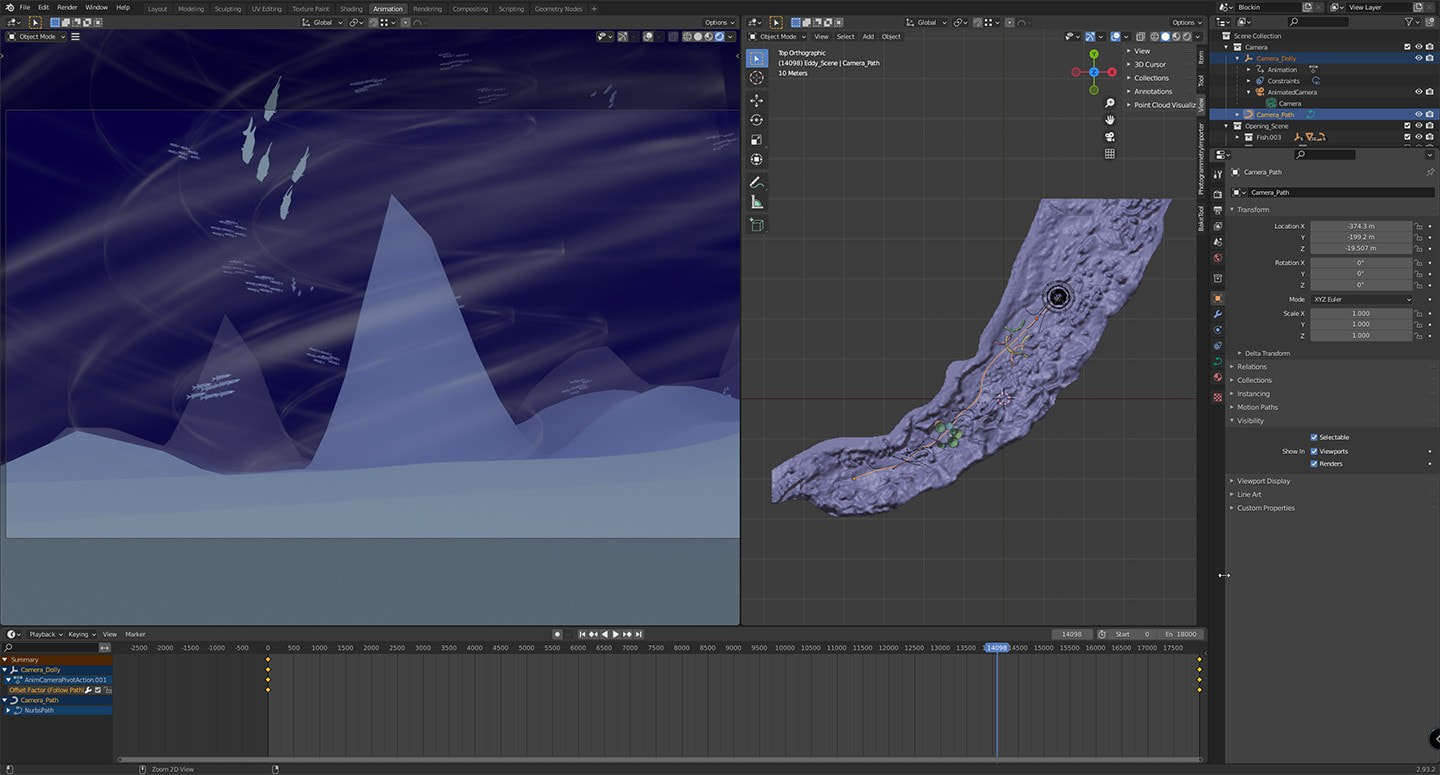This screenshot has width=1440, height=775.
Task: Switch to the Compositing workspace tab
Action: (x=470, y=8)
